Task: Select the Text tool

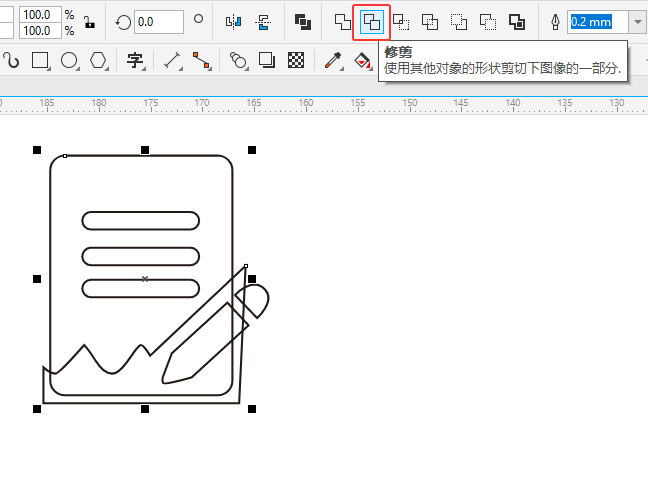Action: 135,61
